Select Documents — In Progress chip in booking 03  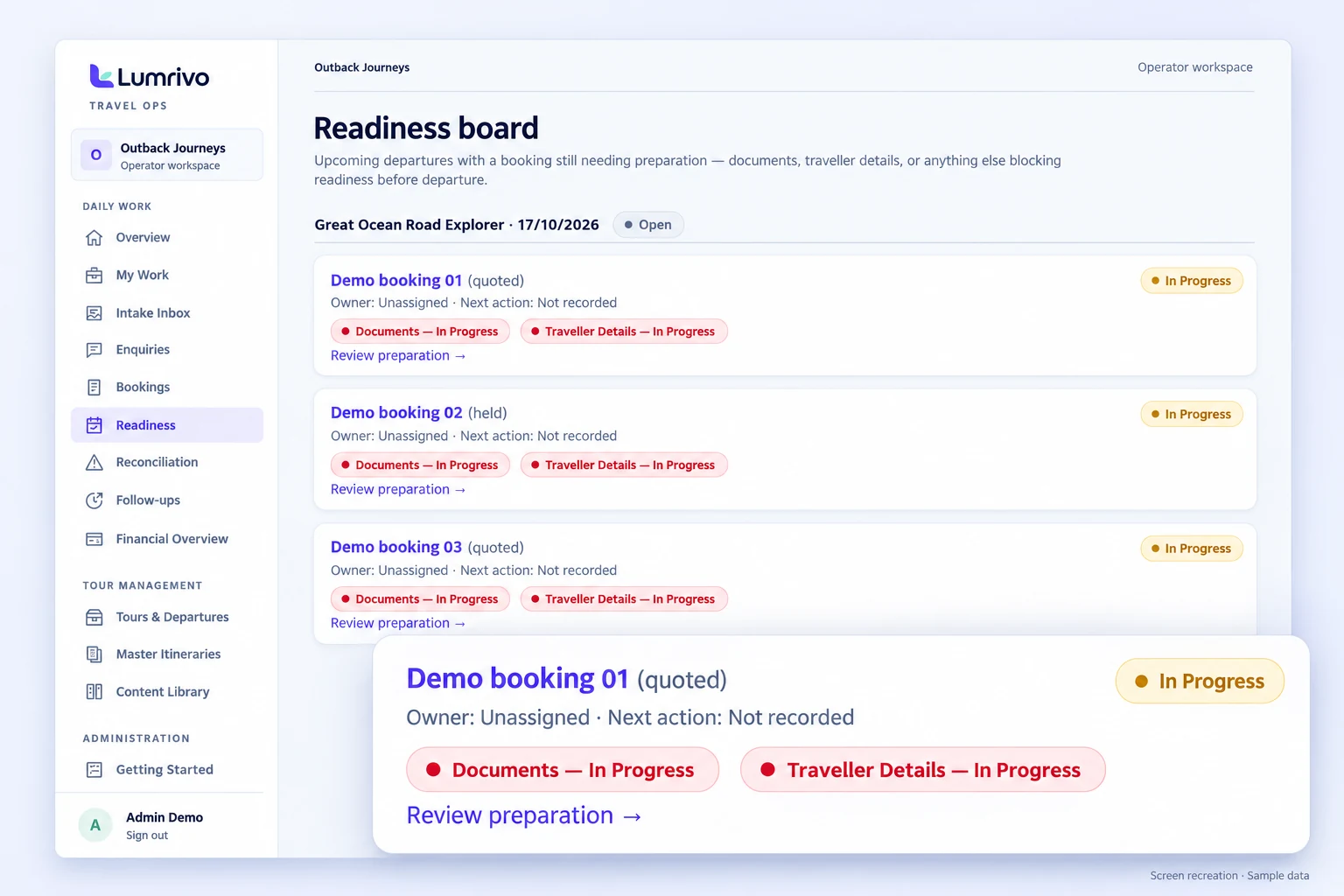click(421, 599)
